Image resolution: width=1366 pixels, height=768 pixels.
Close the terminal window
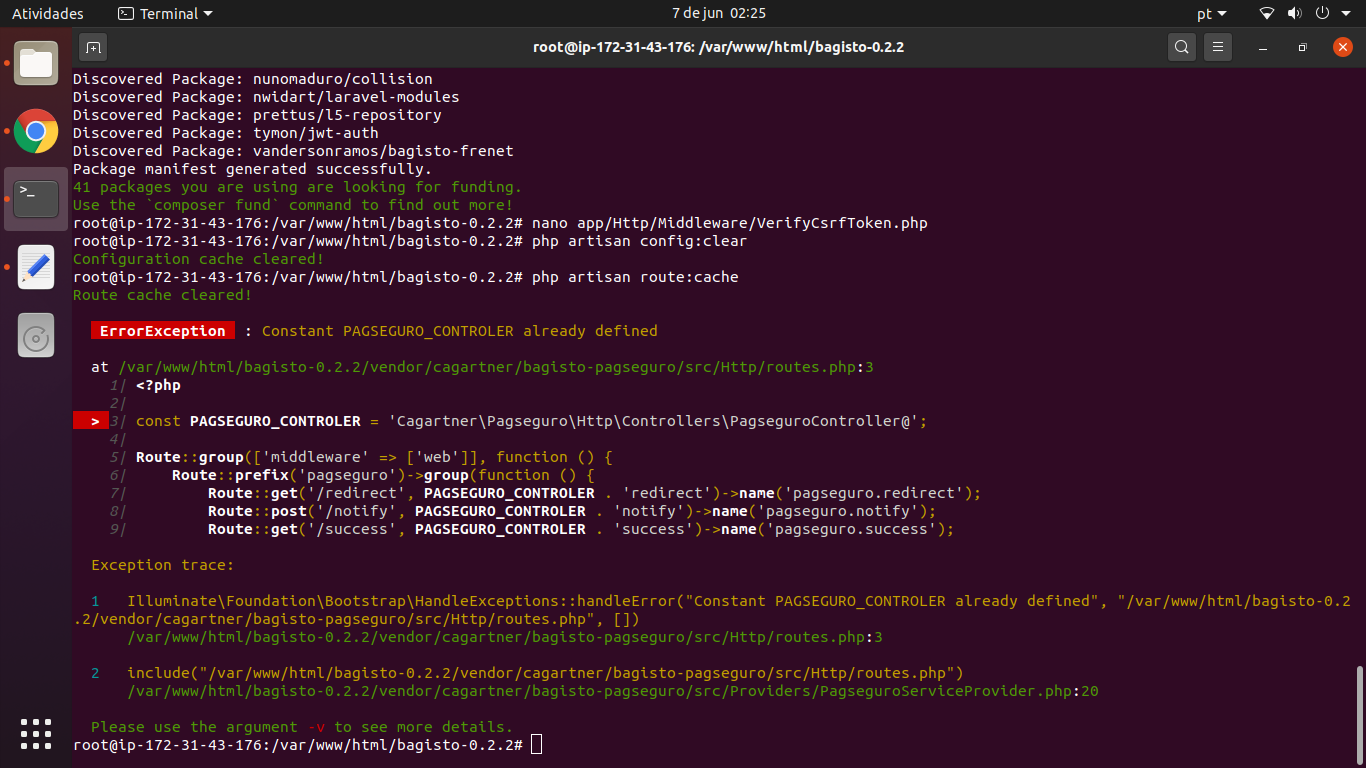[x=1343, y=47]
